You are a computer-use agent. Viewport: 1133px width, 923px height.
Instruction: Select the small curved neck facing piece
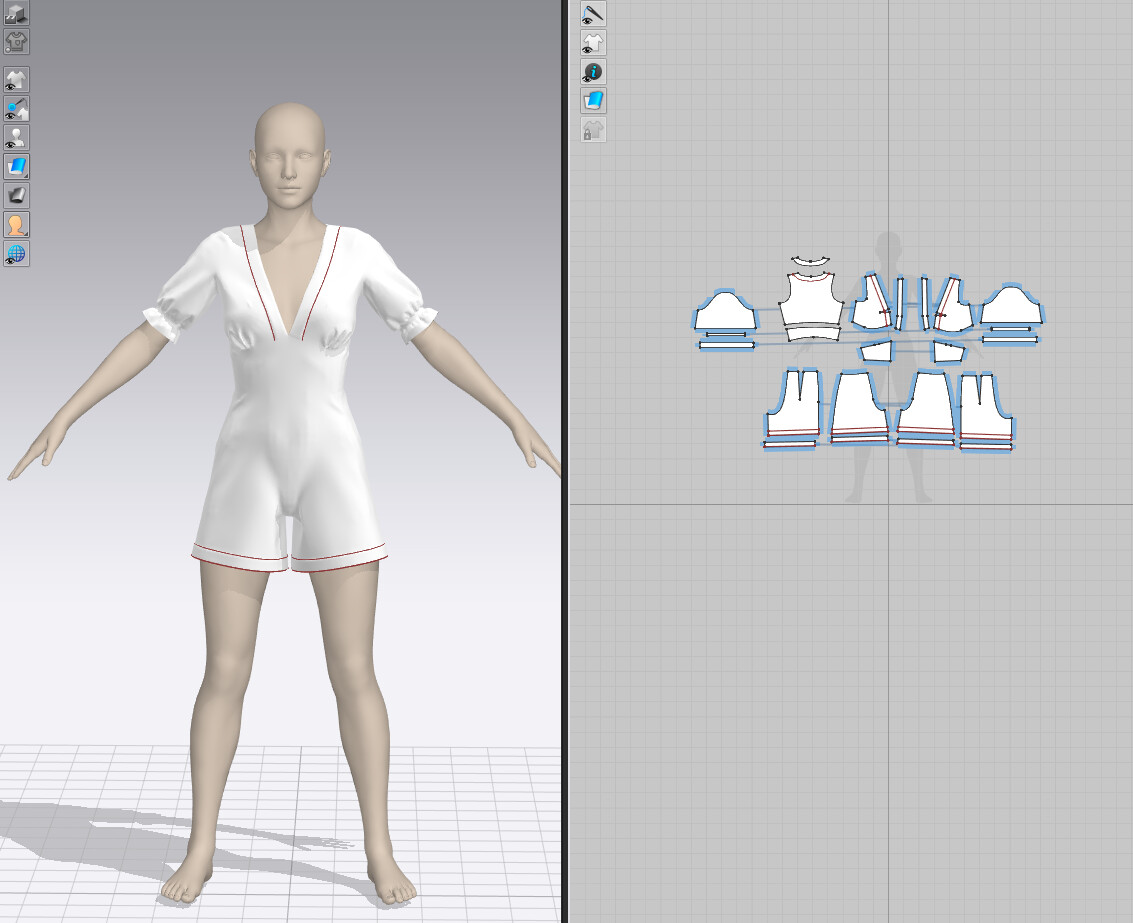(810, 260)
